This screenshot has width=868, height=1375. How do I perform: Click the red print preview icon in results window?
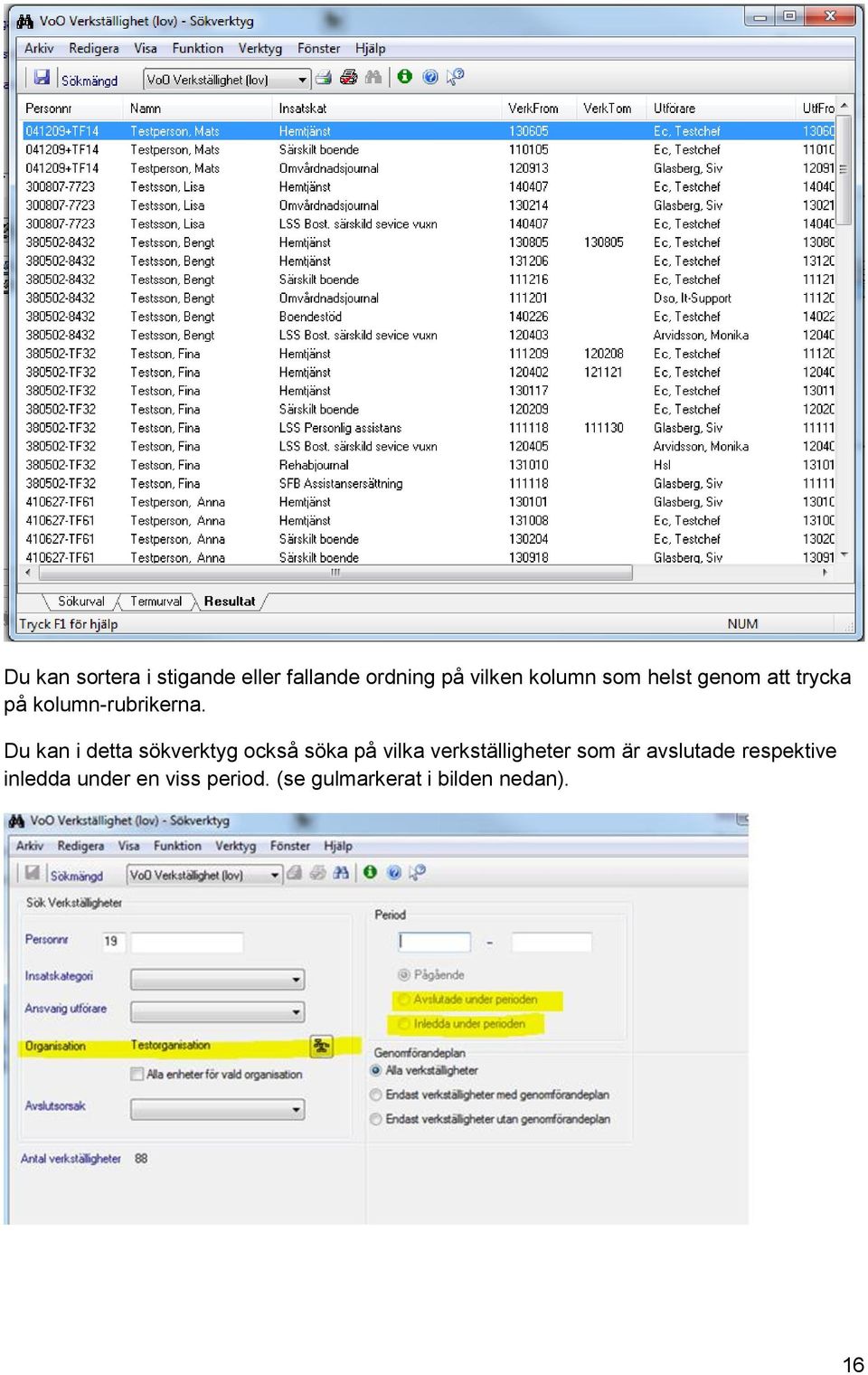[348, 78]
